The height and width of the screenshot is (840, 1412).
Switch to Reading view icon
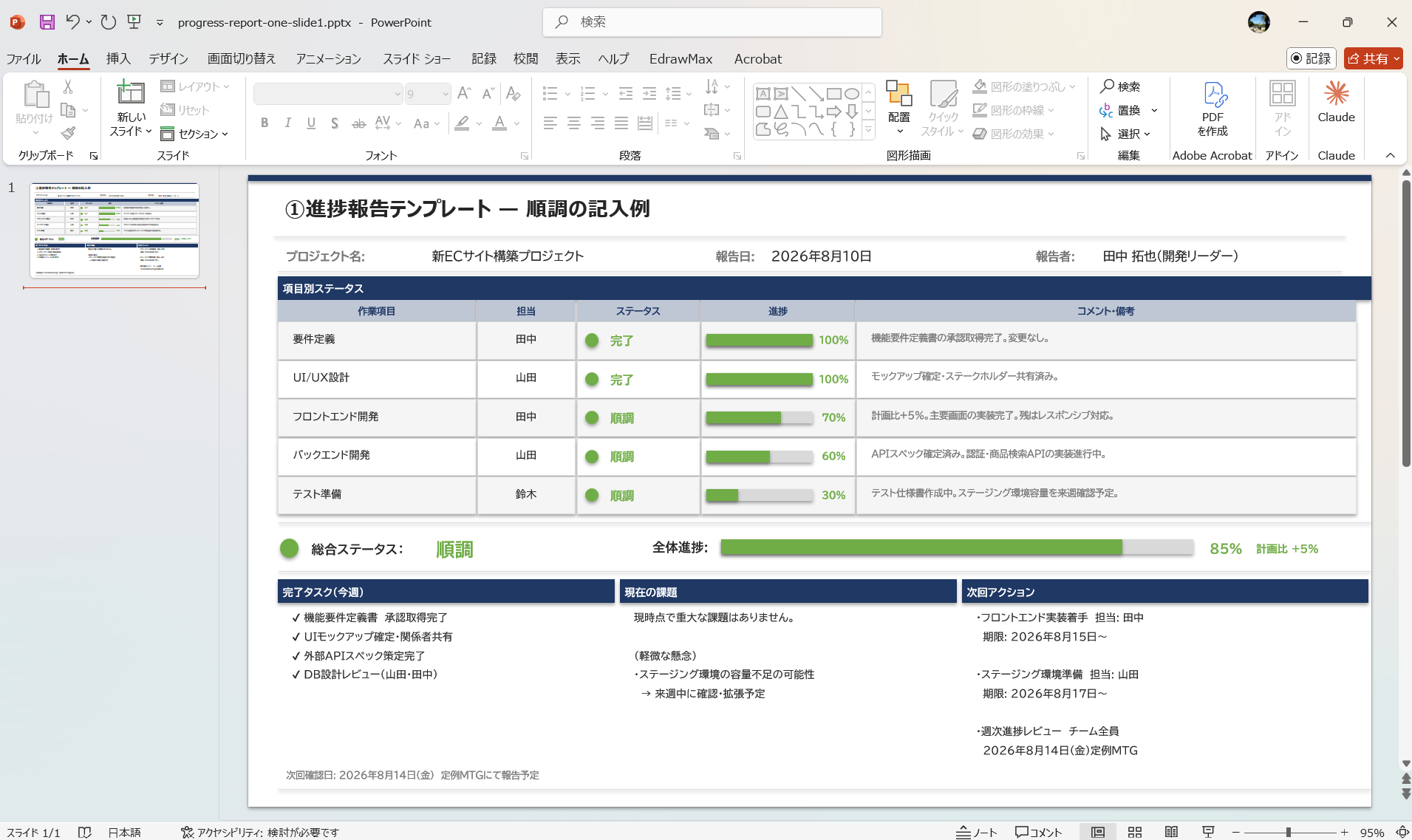coord(1171,832)
